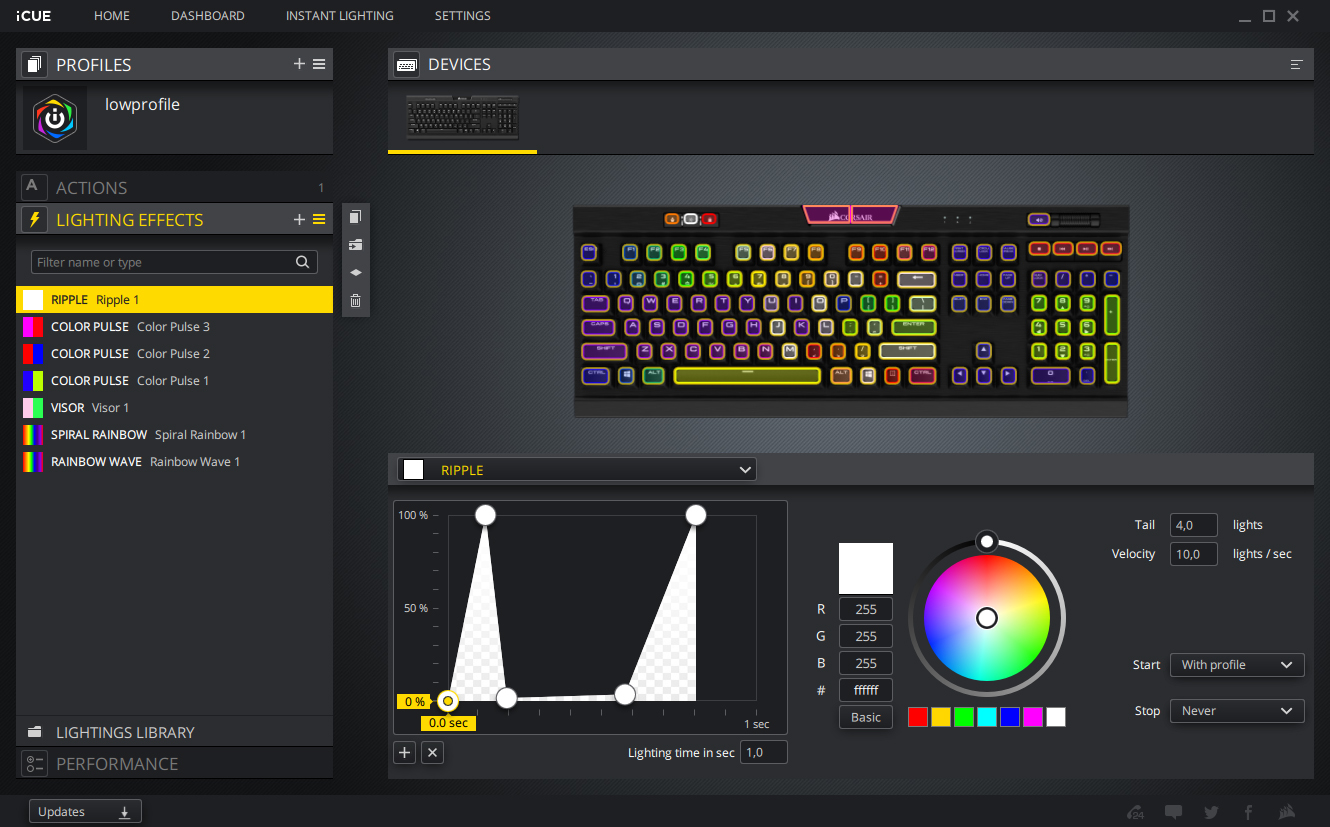
Task: Open the Dashboard menu
Action: pos(208,16)
